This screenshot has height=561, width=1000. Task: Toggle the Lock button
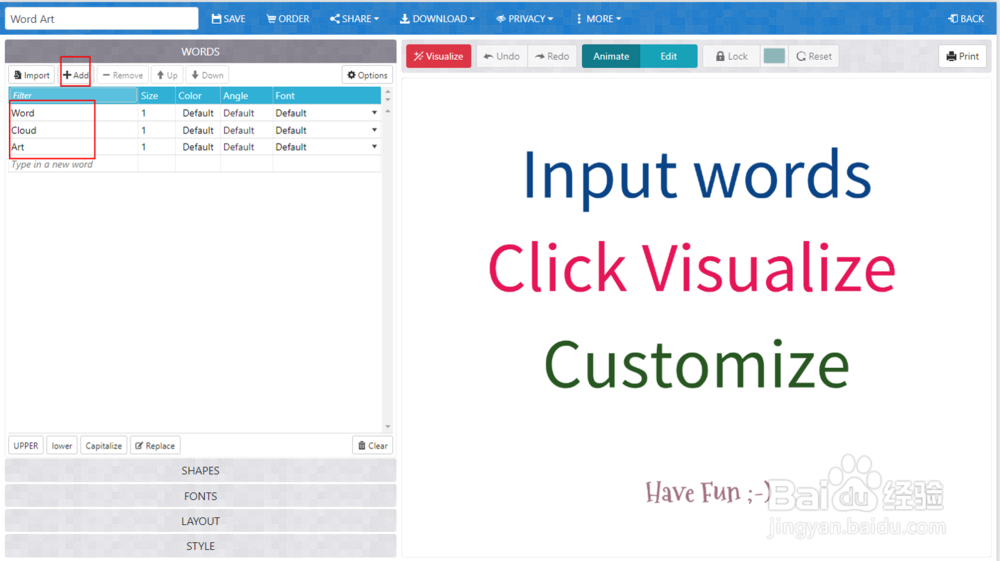coord(732,56)
